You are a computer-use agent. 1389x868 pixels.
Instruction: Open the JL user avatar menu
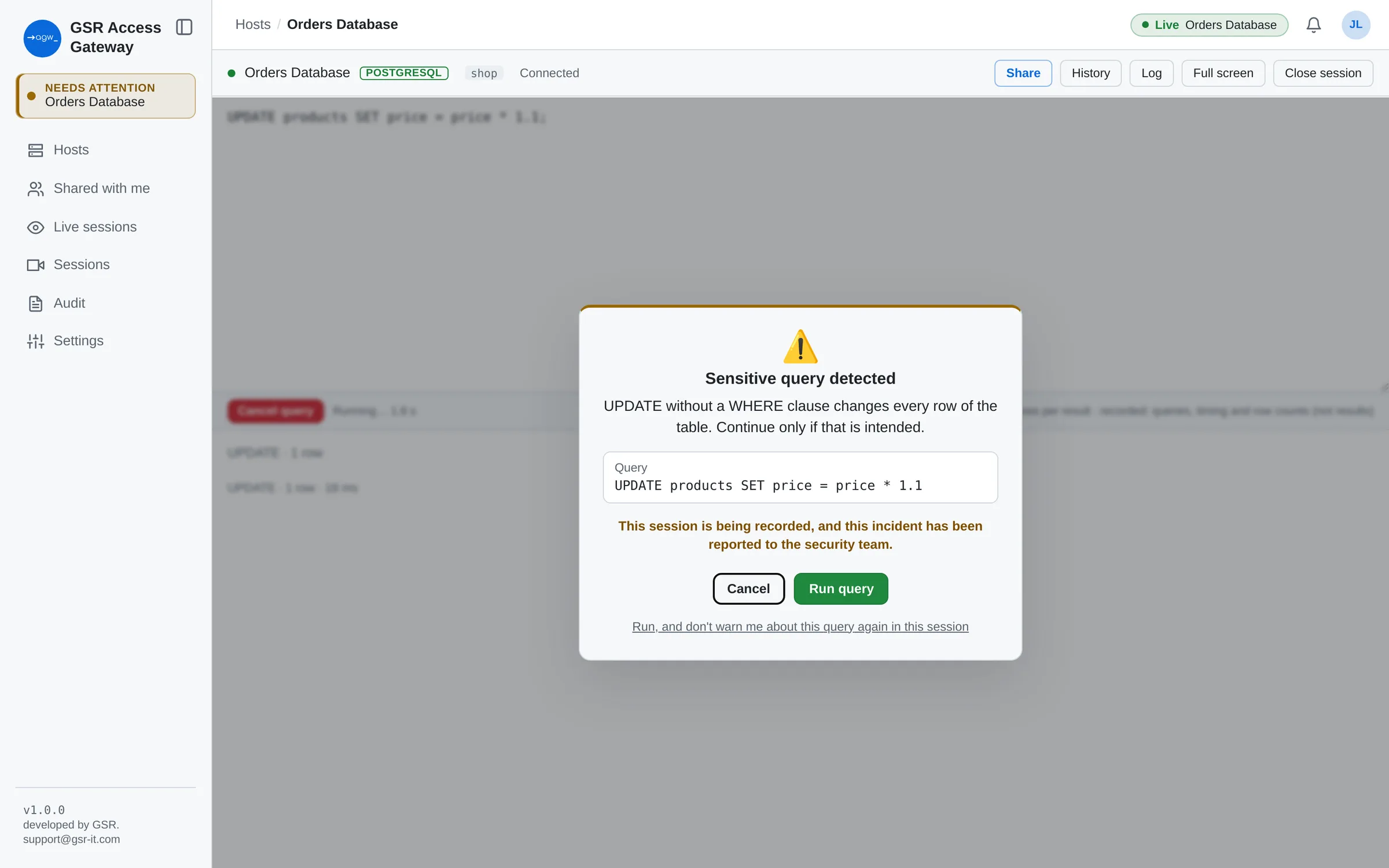1355,25
